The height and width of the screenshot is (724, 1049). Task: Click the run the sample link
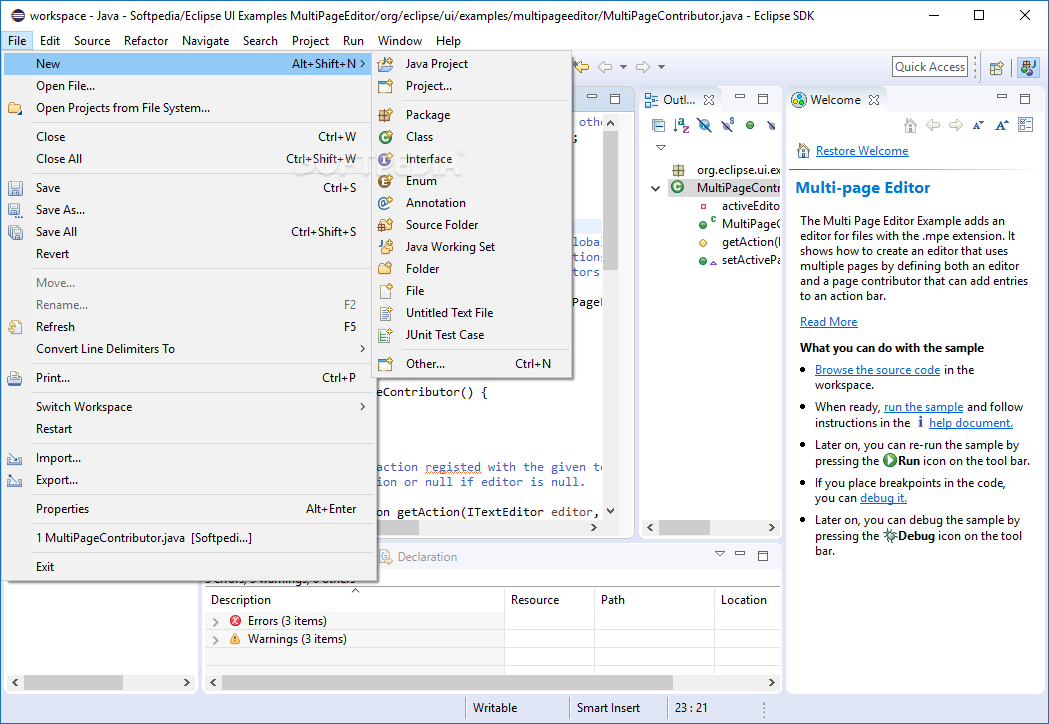pyautogui.click(x=923, y=407)
